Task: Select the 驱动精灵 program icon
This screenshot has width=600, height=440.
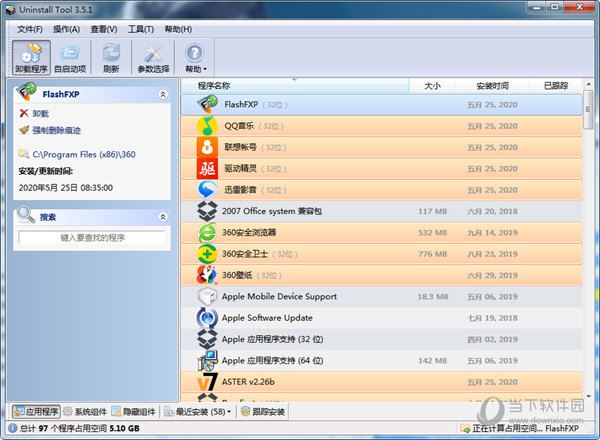Action: tap(207, 169)
